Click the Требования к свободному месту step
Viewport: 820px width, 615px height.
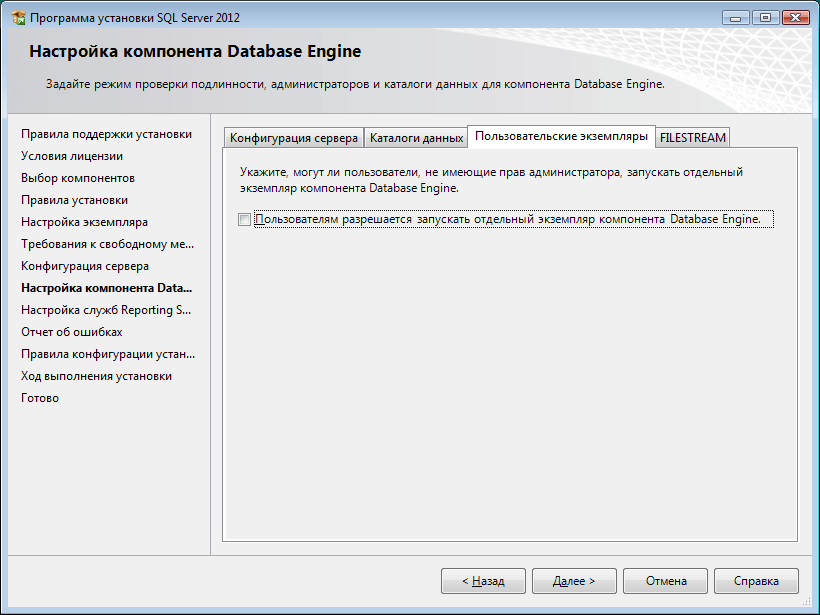tap(108, 244)
